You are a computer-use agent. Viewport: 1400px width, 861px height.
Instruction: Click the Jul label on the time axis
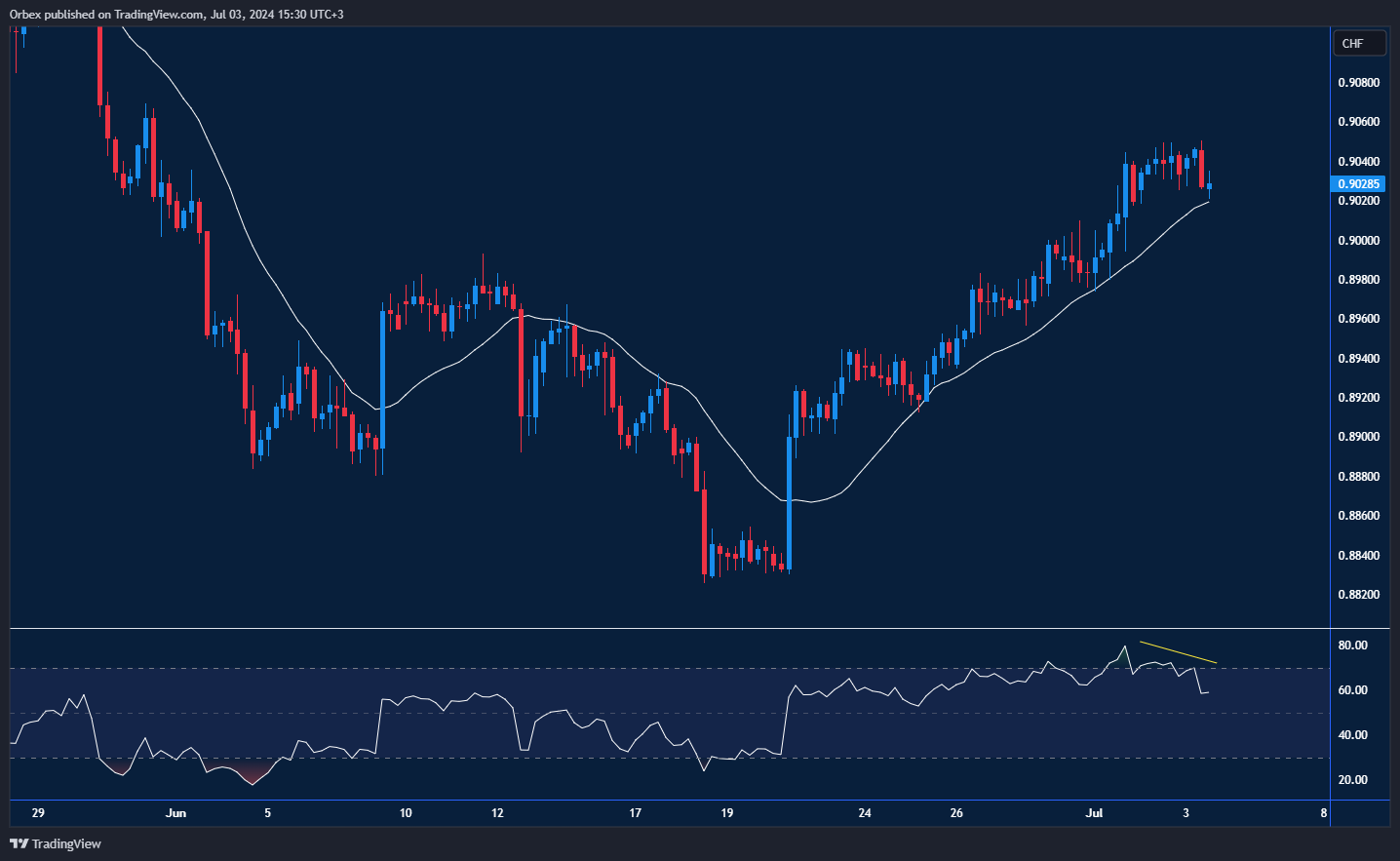1094,813
